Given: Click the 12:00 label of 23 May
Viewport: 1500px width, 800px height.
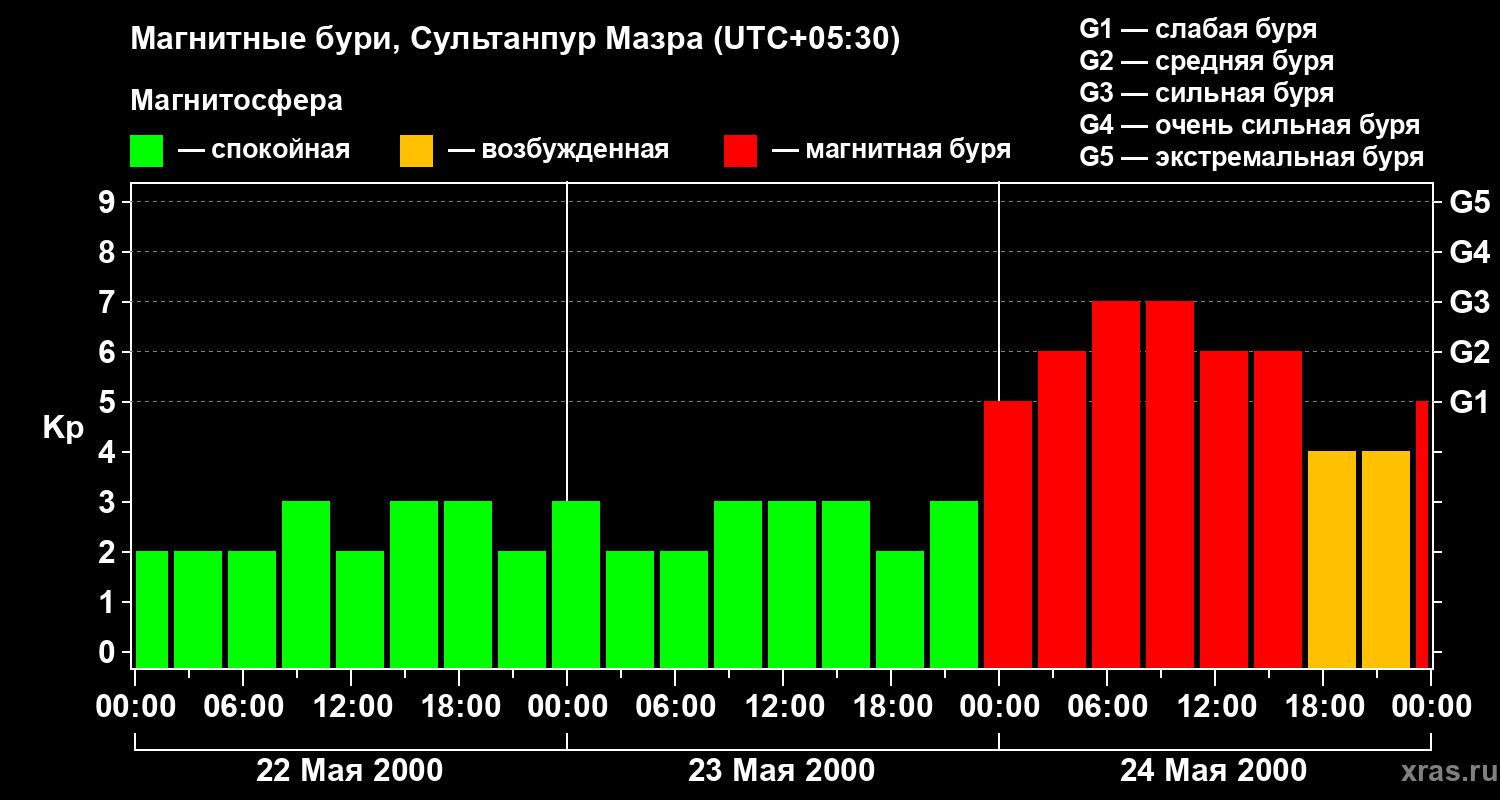Looking at the screenshot, I should click(783, 707).
